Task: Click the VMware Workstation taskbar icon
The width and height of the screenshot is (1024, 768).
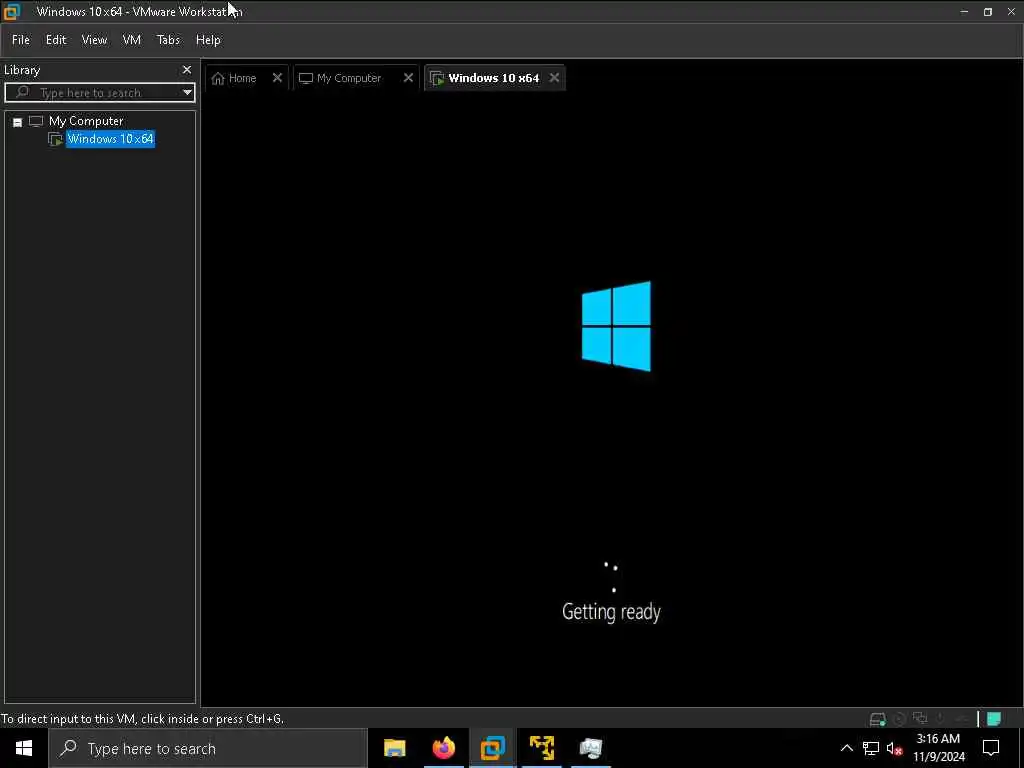Action: coord(492,748)
